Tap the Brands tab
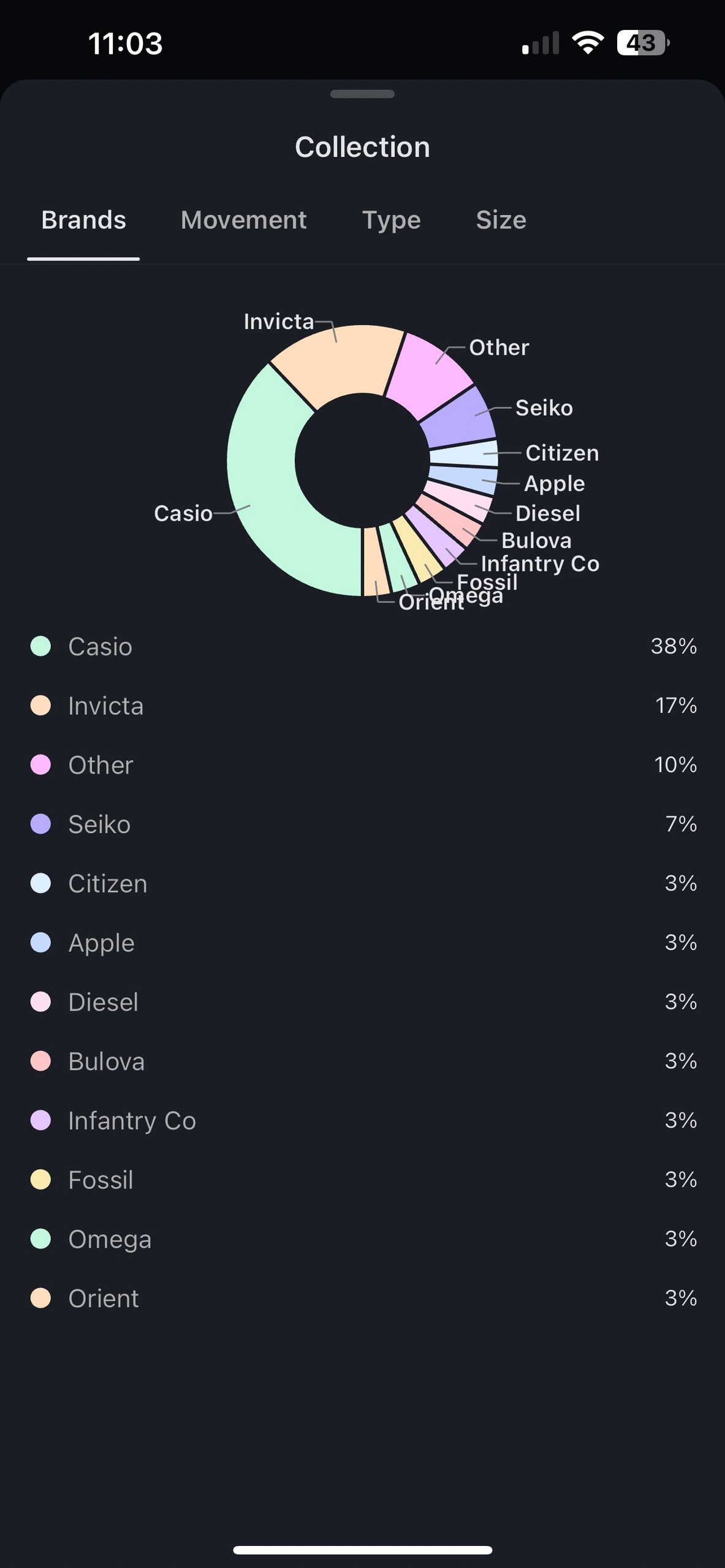 coord(84,221)
